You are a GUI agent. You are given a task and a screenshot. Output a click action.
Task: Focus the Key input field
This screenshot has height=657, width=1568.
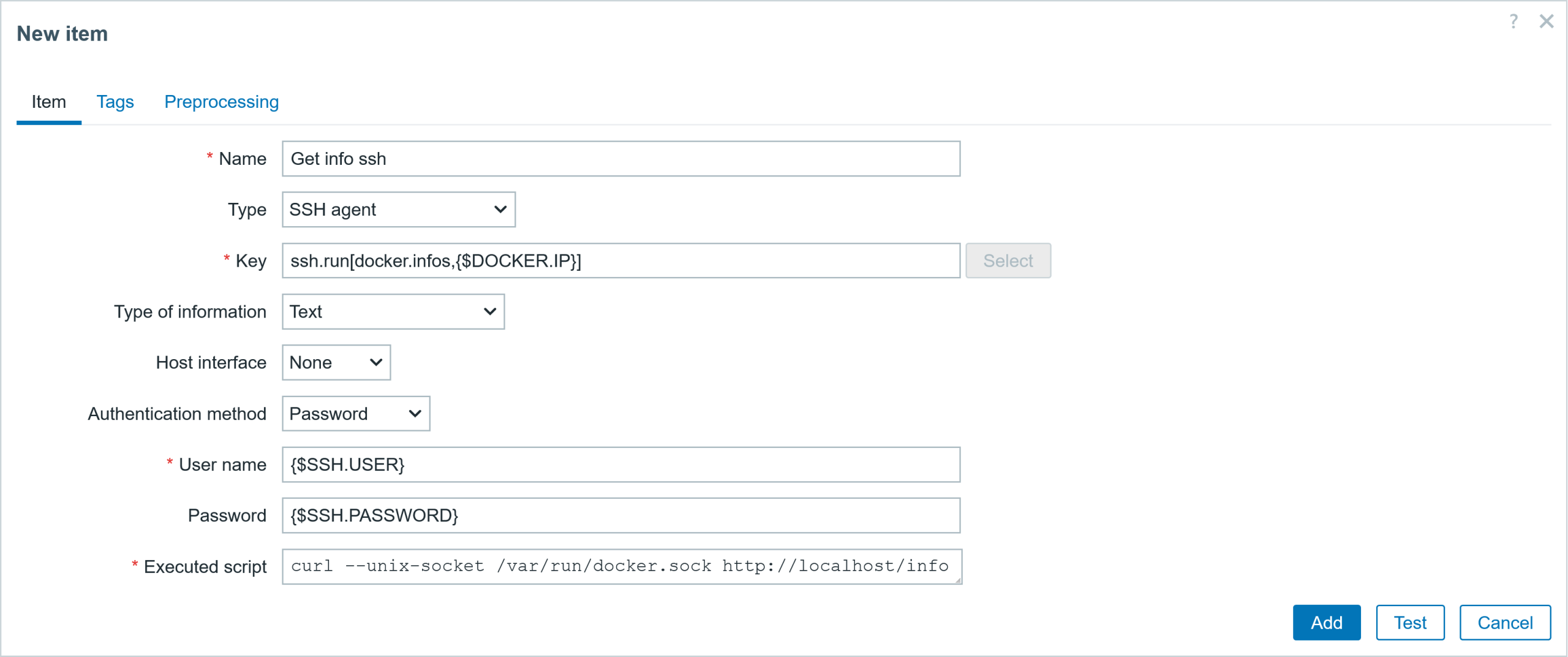[x=620, y=261]
